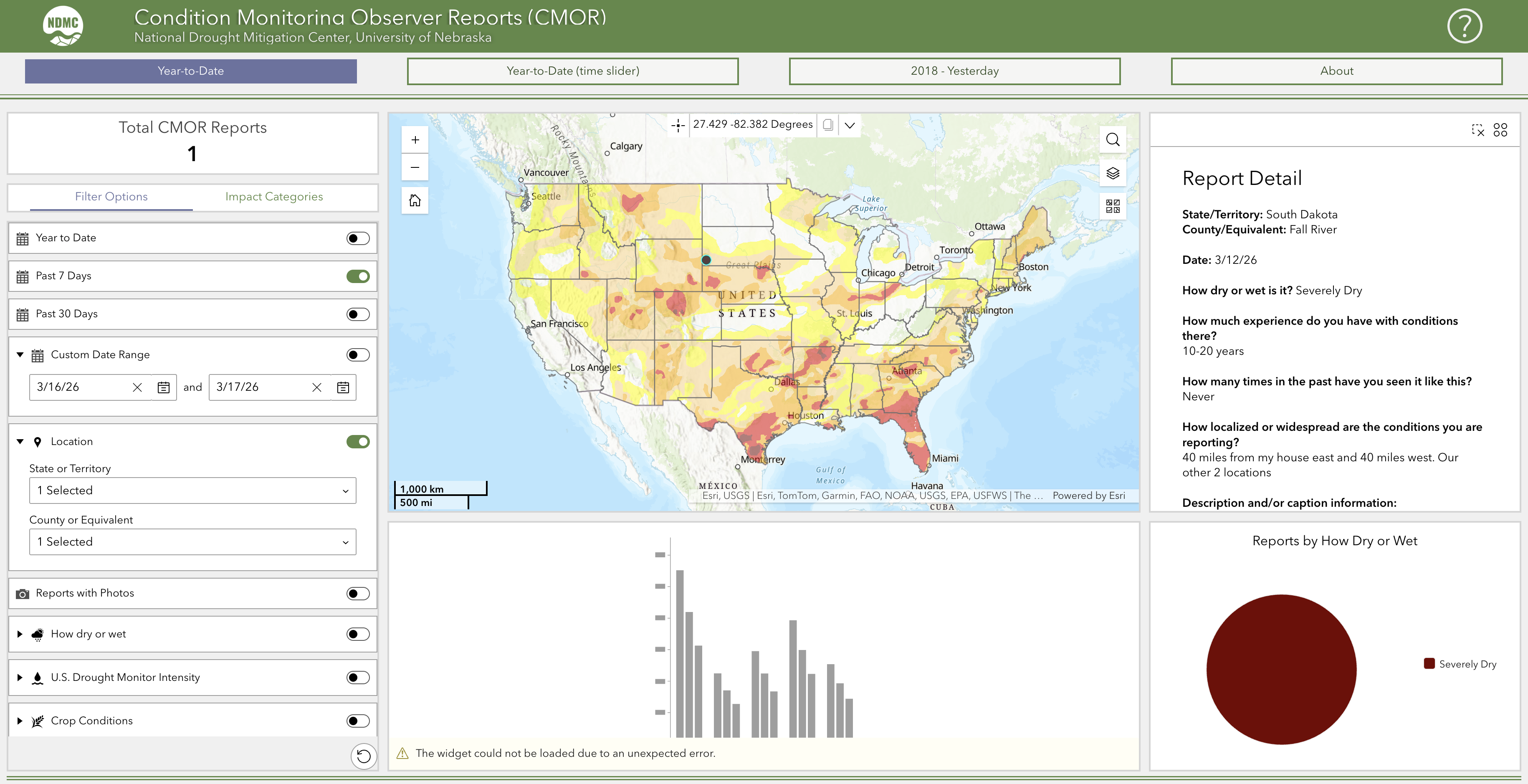Image resolution: width=1528 pixels, height=784 pixels.
Task: Expand U.S. Drought Monitor Intensity section
Action: tap(20, 677)
